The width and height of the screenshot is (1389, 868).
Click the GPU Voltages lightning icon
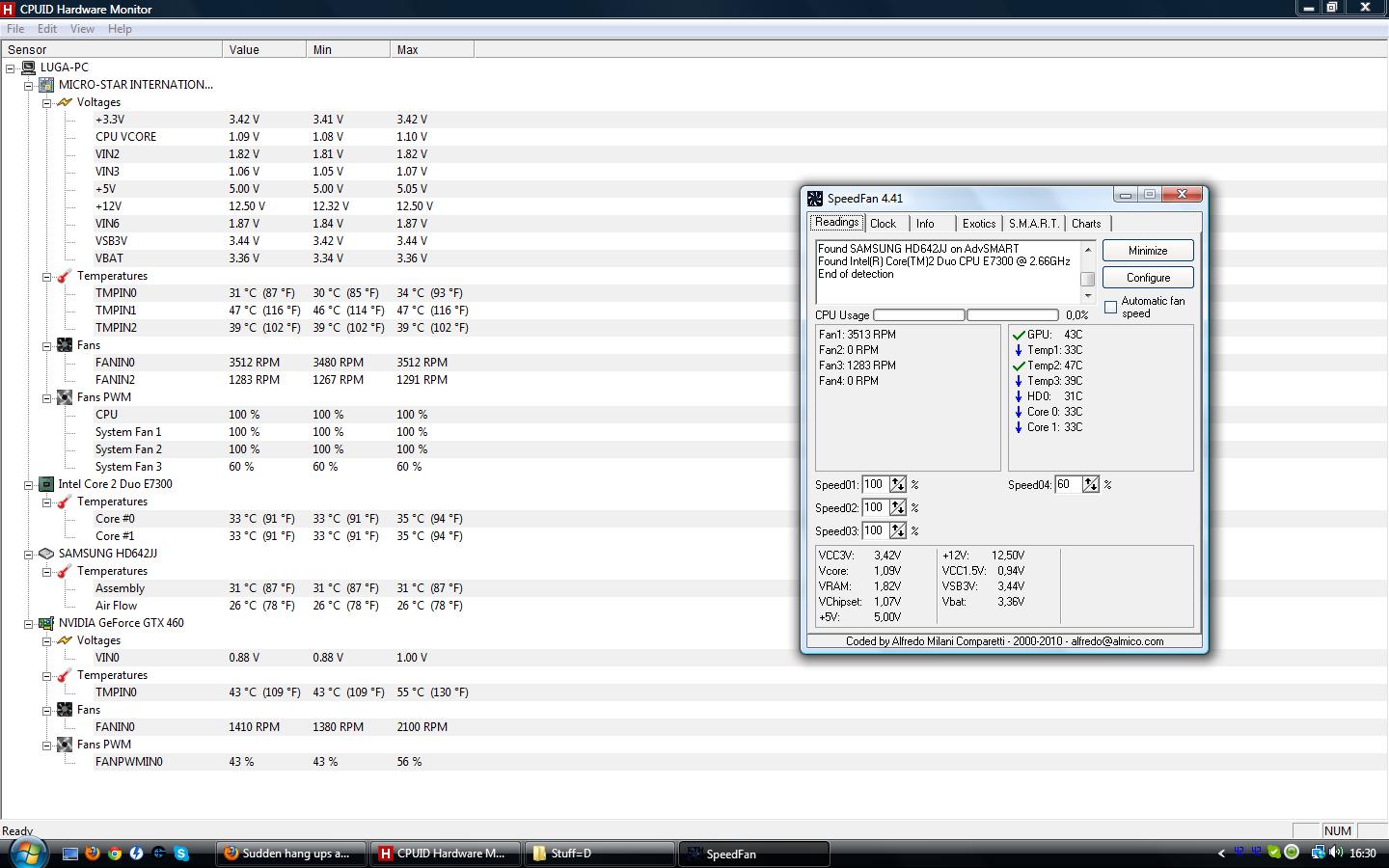pyautogui.click(x=65, y=640)
